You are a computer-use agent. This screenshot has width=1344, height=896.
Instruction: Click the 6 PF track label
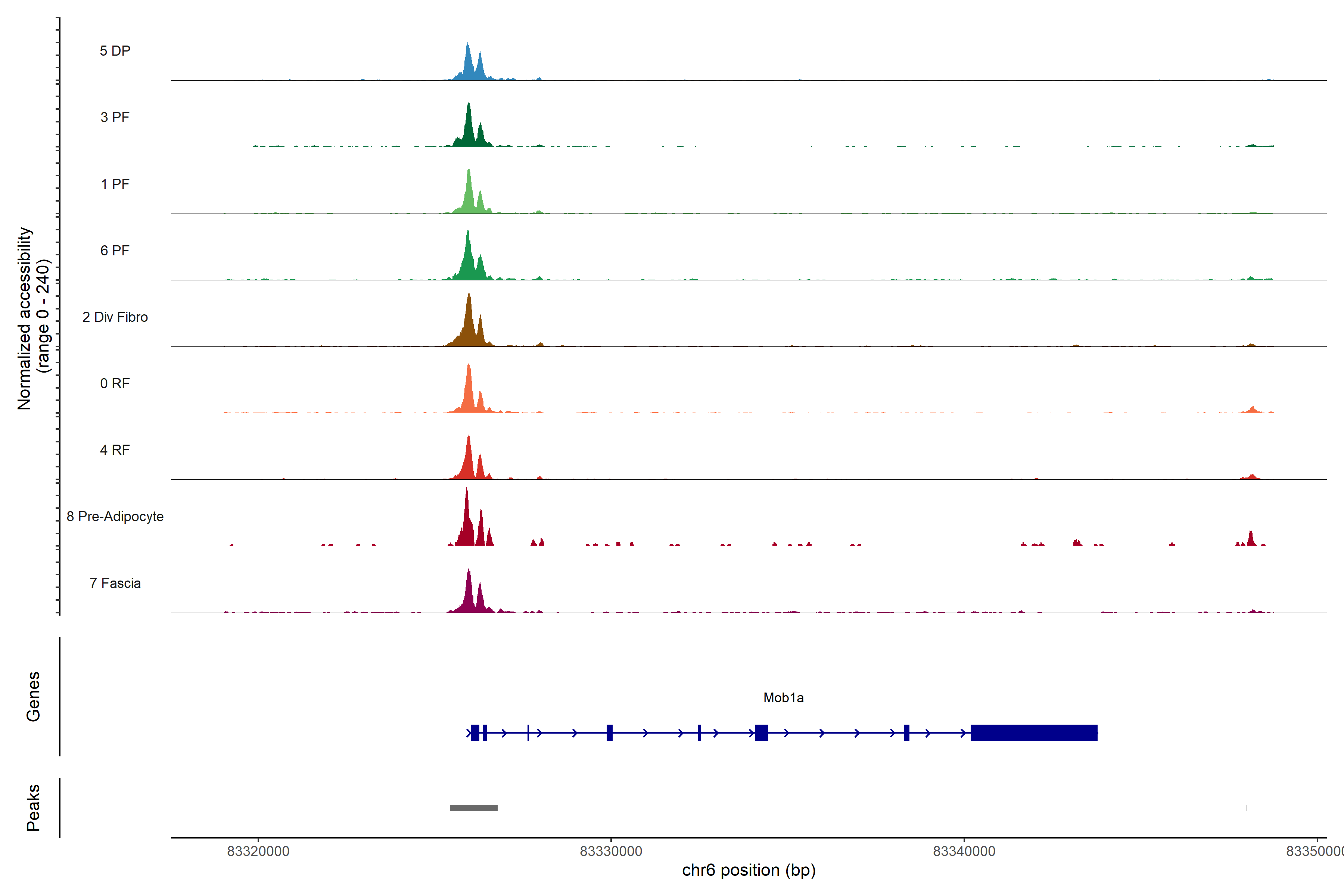pyautogui.click(x=115, y=250)
